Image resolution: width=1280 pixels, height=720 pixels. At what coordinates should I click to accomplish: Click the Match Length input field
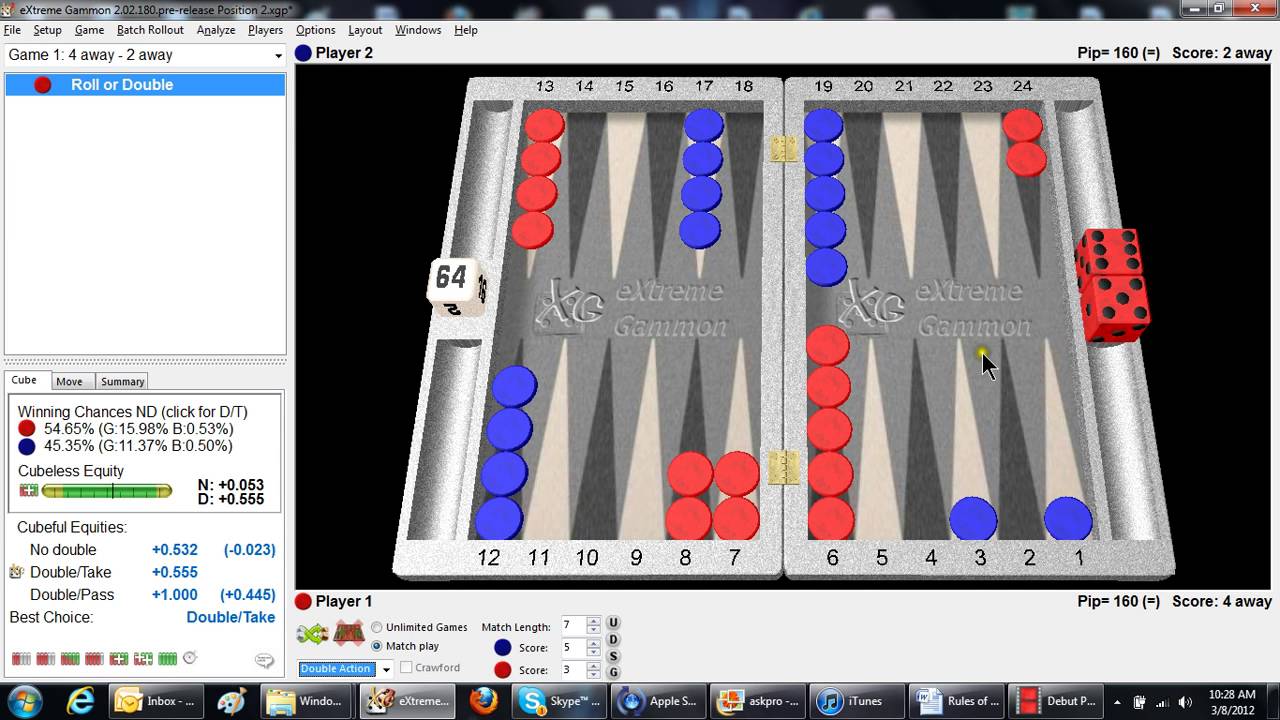[x=573, y=626]
